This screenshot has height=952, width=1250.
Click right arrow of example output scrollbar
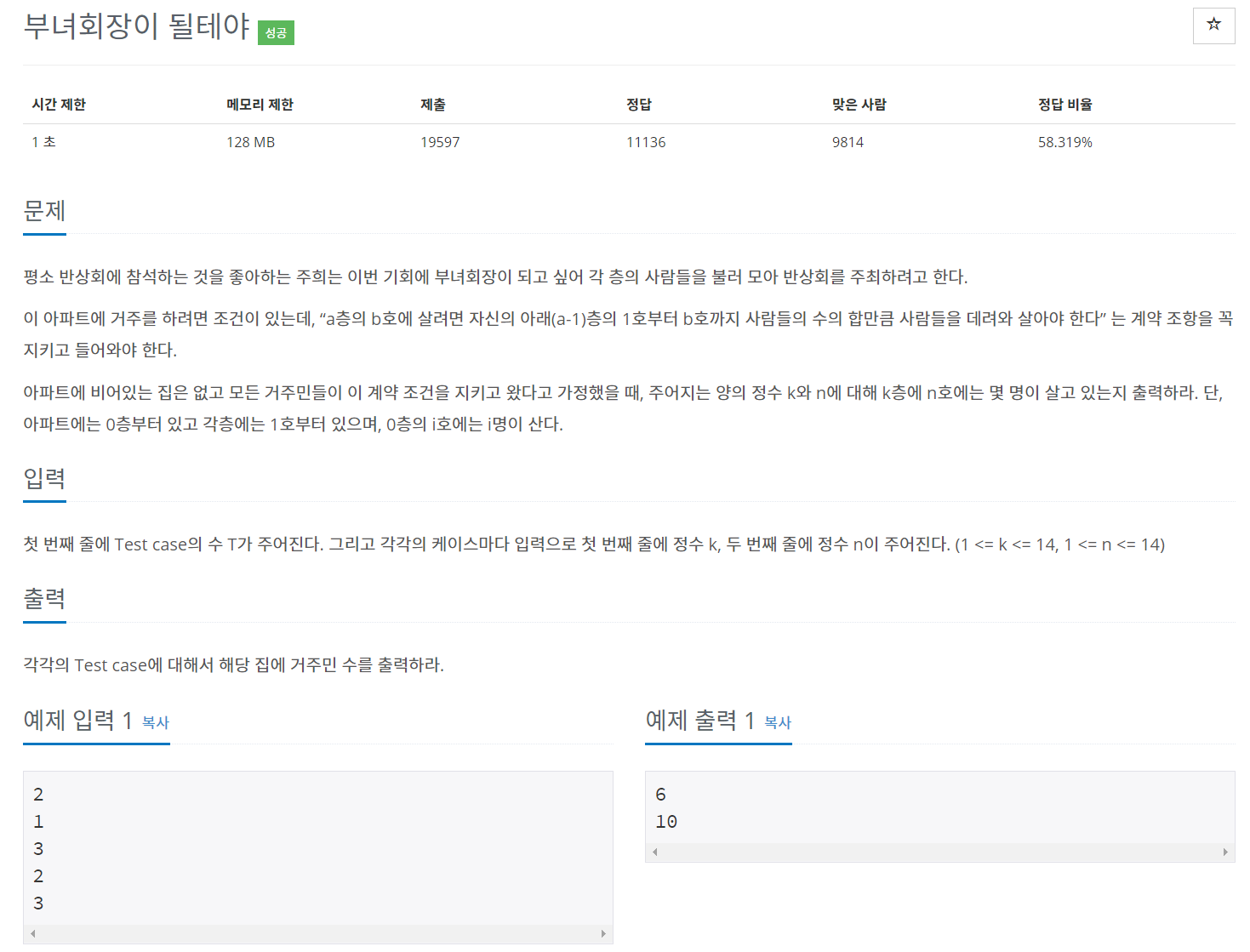pyautogui.click(x=1225, y=852)
